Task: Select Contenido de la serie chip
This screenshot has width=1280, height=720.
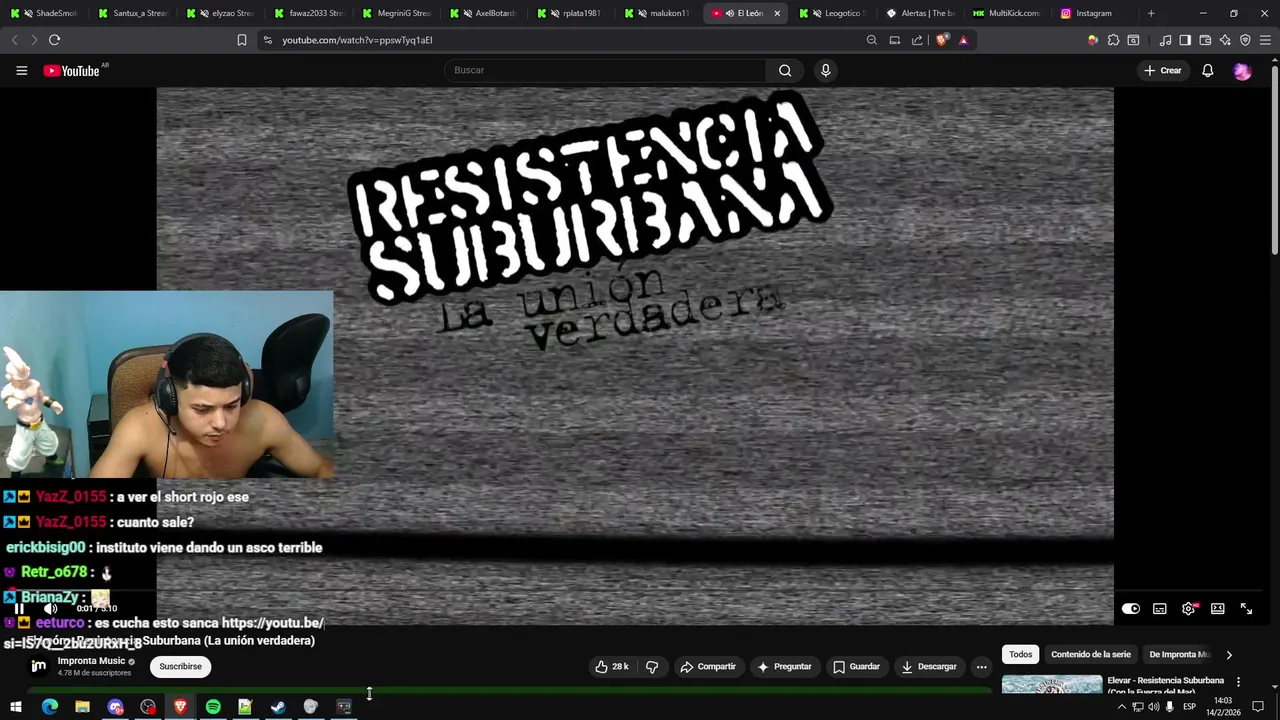Action: [1091, 654]
